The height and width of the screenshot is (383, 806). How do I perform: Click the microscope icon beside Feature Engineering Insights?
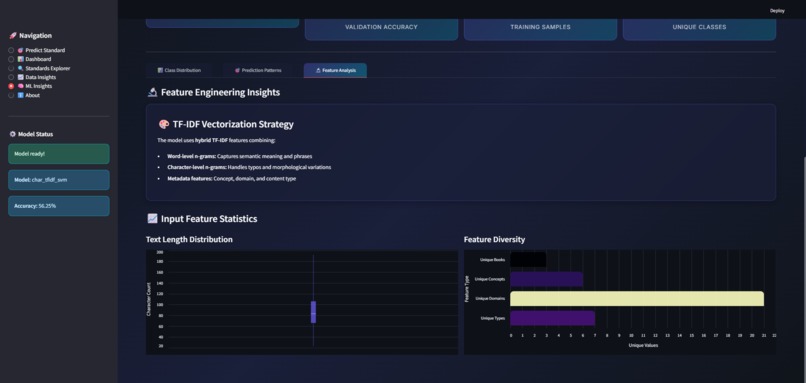[152, 93]
